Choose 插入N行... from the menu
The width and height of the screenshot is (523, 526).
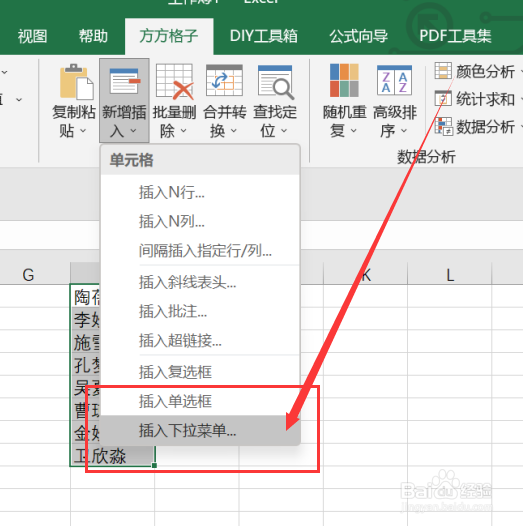click(x=200, y=193)
